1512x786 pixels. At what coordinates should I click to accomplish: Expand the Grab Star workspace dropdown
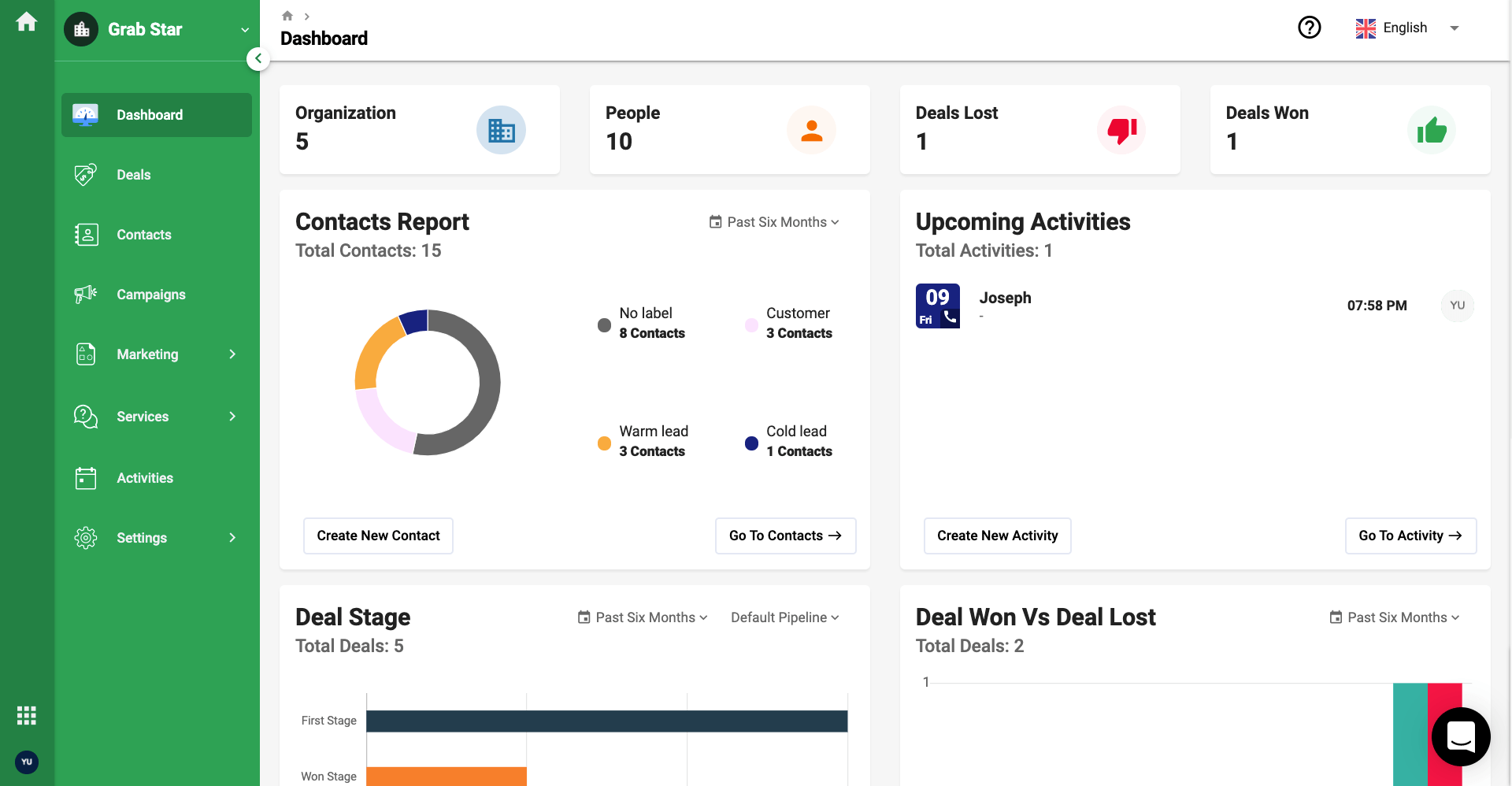point(245,30)
